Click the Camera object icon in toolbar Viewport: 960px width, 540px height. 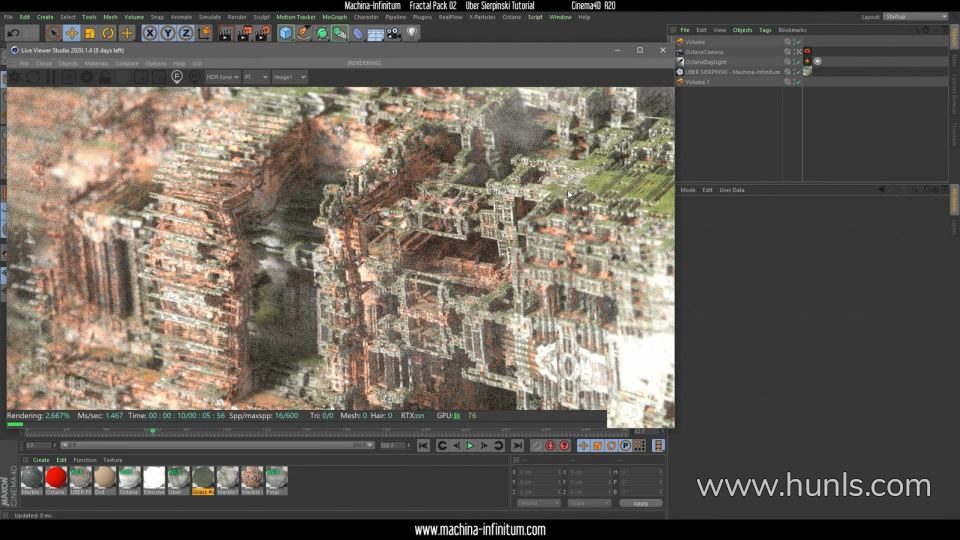point(393,33)
